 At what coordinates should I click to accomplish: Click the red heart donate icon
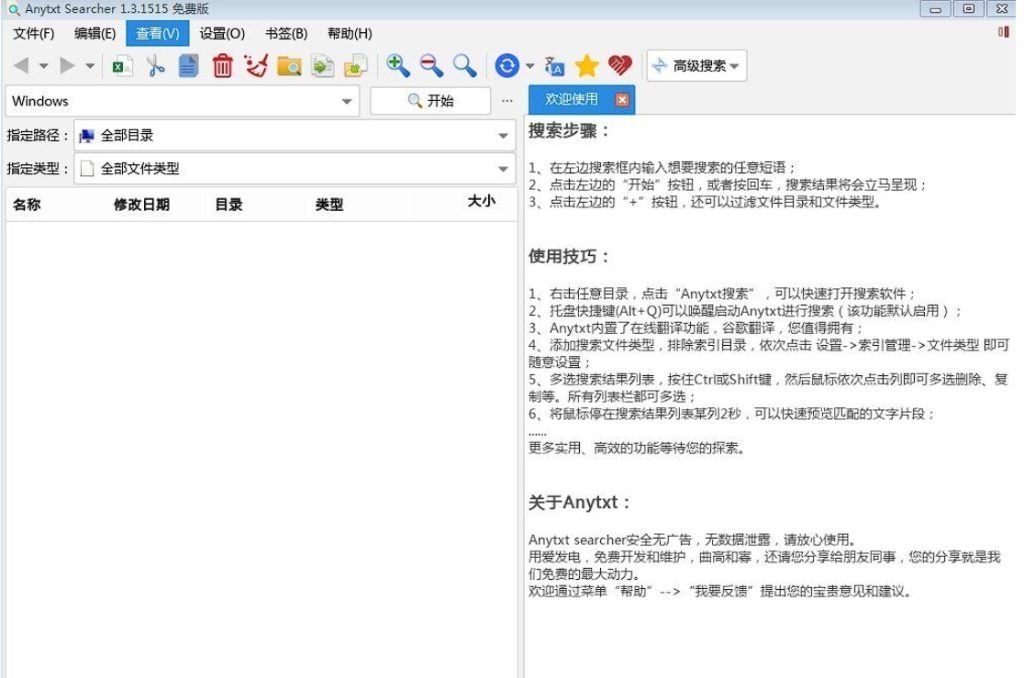coord(620,65)
